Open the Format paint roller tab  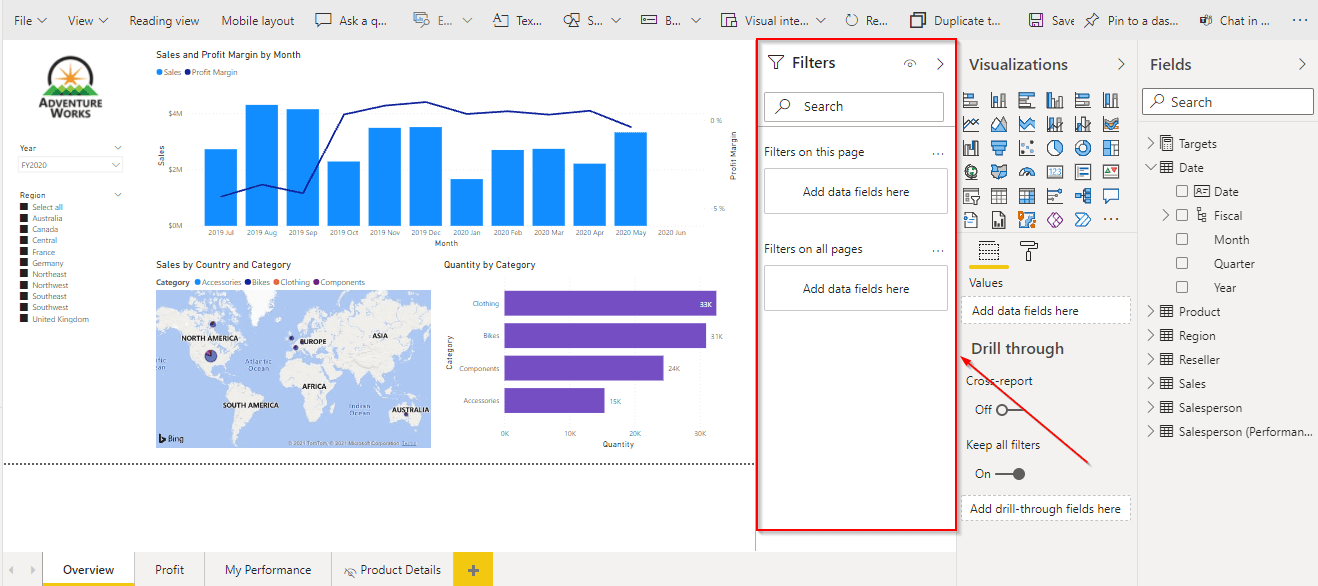point(1027,251)
